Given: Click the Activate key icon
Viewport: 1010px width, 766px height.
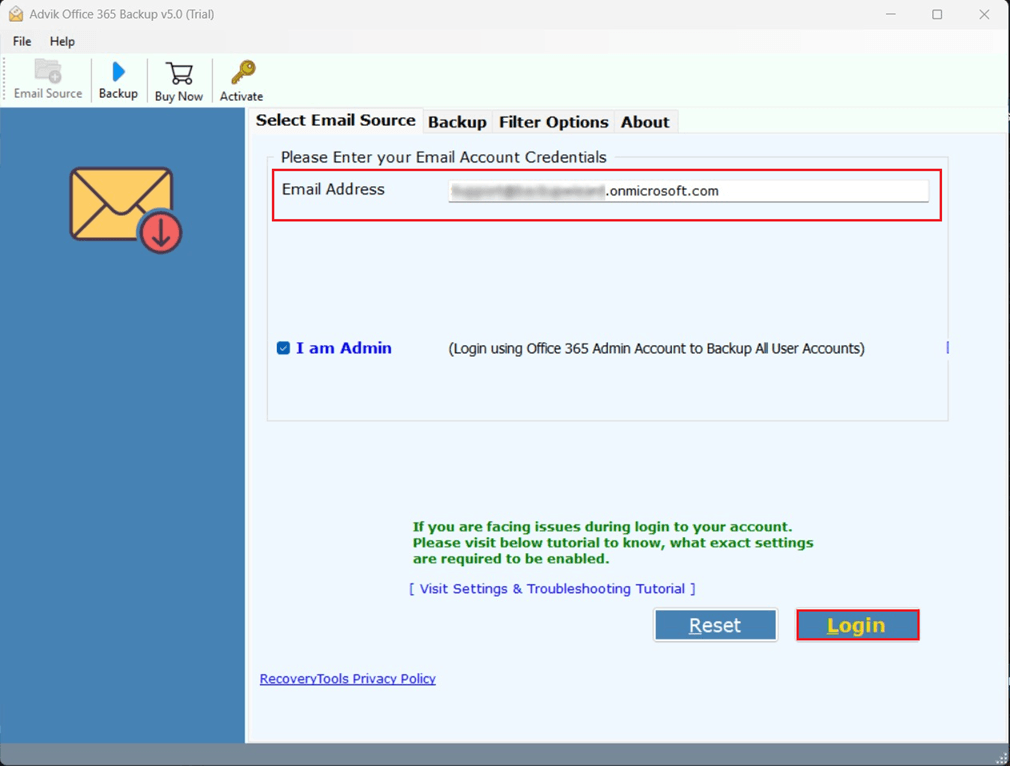Looking at the screenshot, I should [242, 81].
